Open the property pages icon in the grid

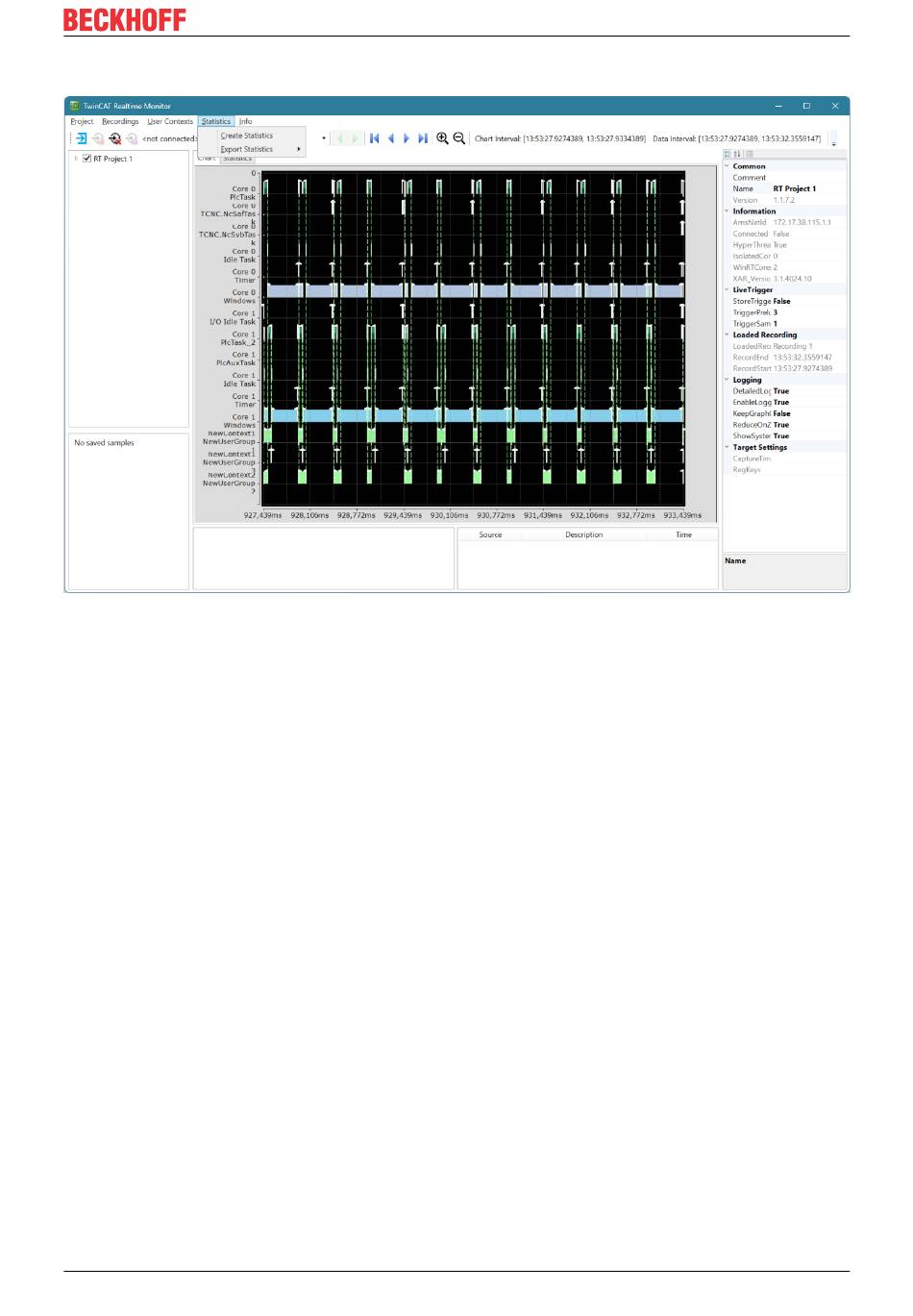[750, 154]
